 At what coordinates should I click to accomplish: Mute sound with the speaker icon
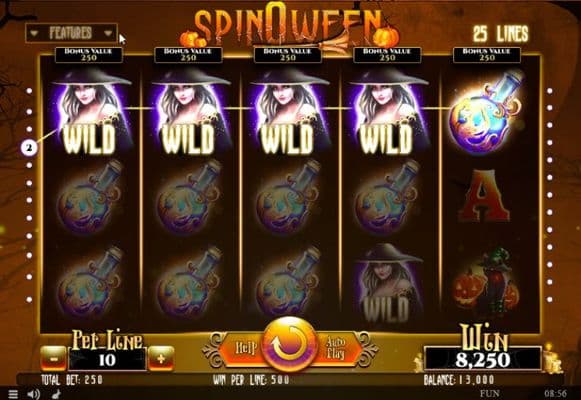(34, 394)
